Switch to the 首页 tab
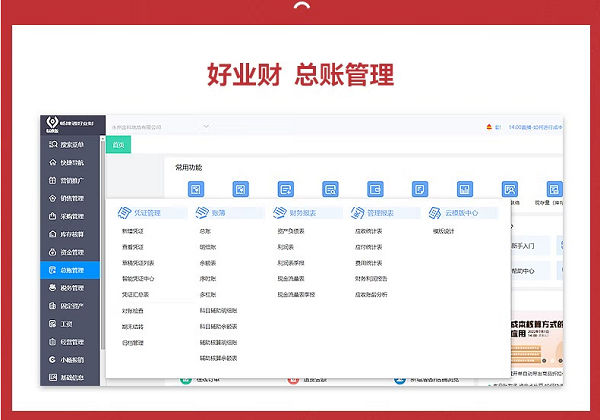Screen dimensions: 600x420 tap(118, 145)
